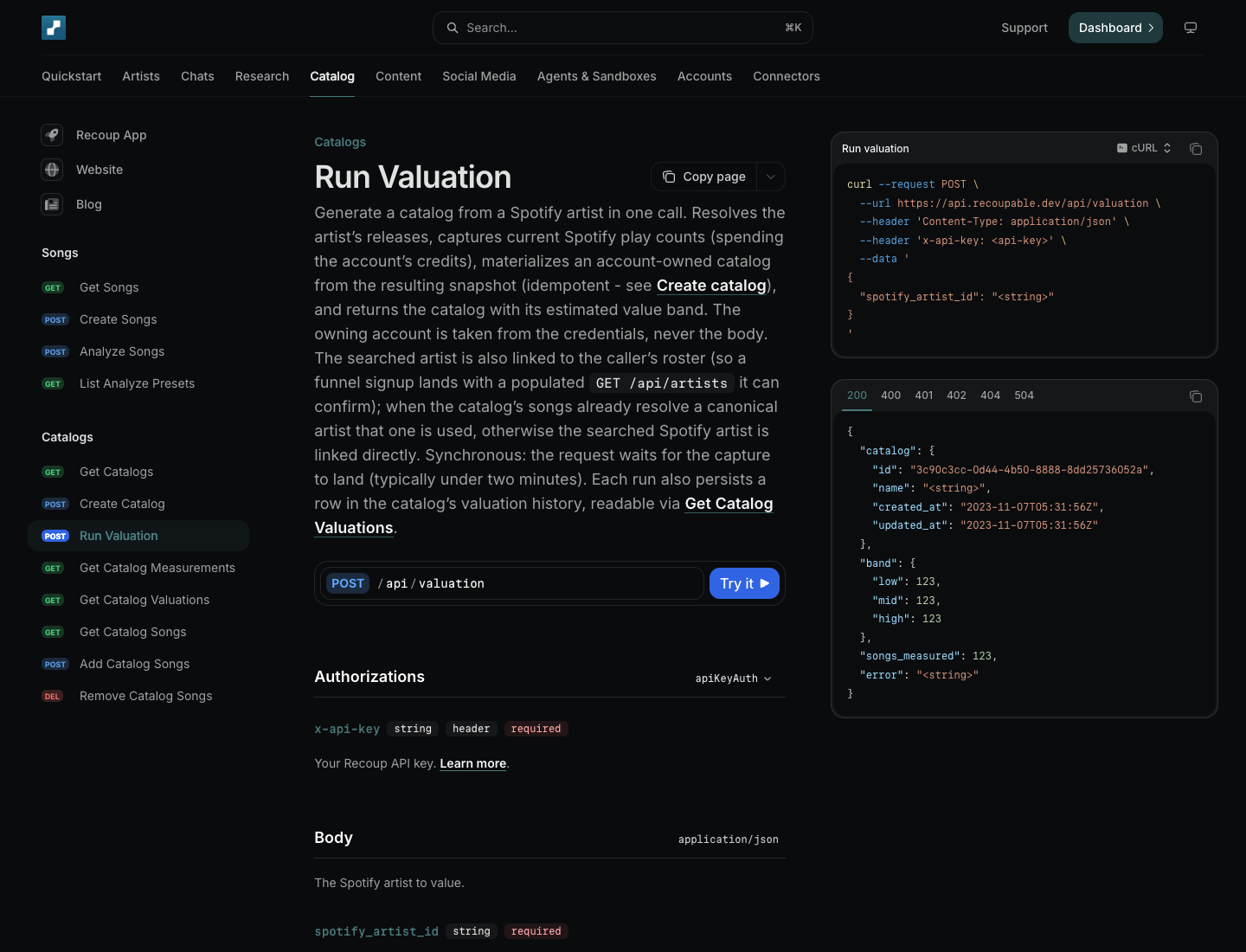Screen dimensions: 1246x952
Task: Click GET badge beside Get Catalog Songs
Action: (x=53, y=633)
